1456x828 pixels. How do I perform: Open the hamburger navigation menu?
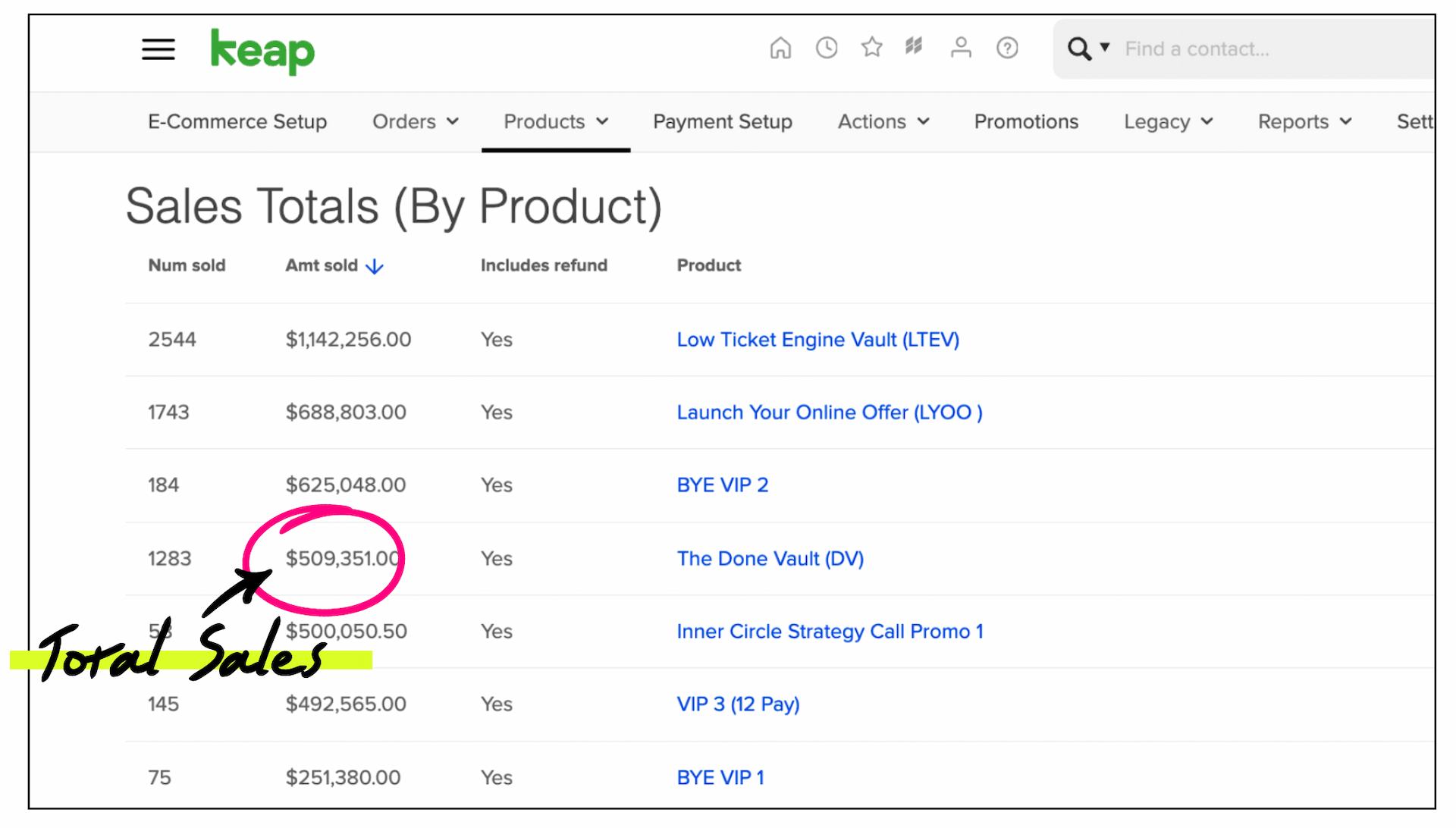(x=158, y=49)
